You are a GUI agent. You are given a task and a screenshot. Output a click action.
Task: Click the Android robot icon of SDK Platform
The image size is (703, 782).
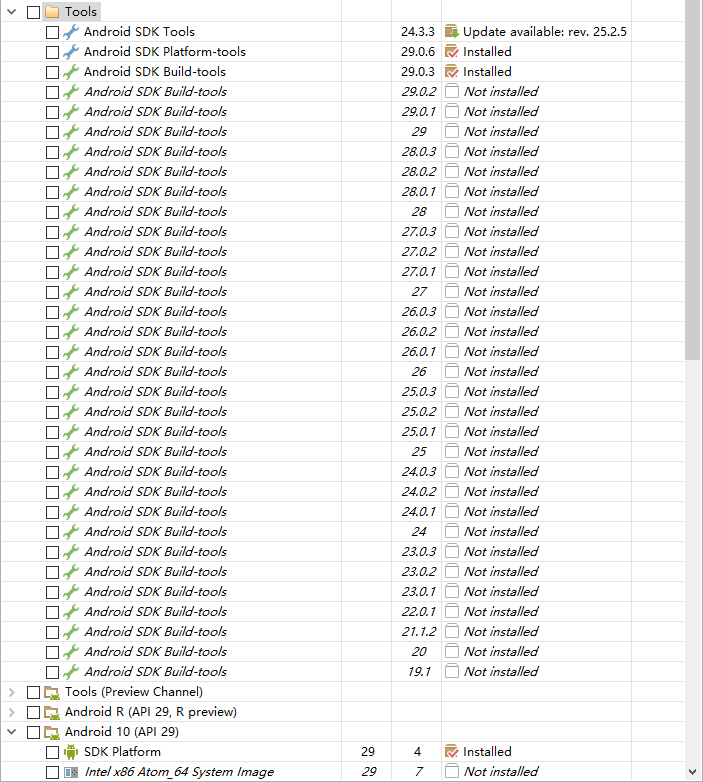tap(71, 752)
